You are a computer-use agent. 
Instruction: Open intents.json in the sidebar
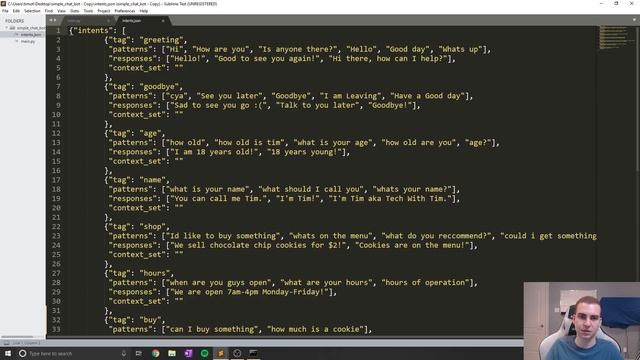[31, 35]
